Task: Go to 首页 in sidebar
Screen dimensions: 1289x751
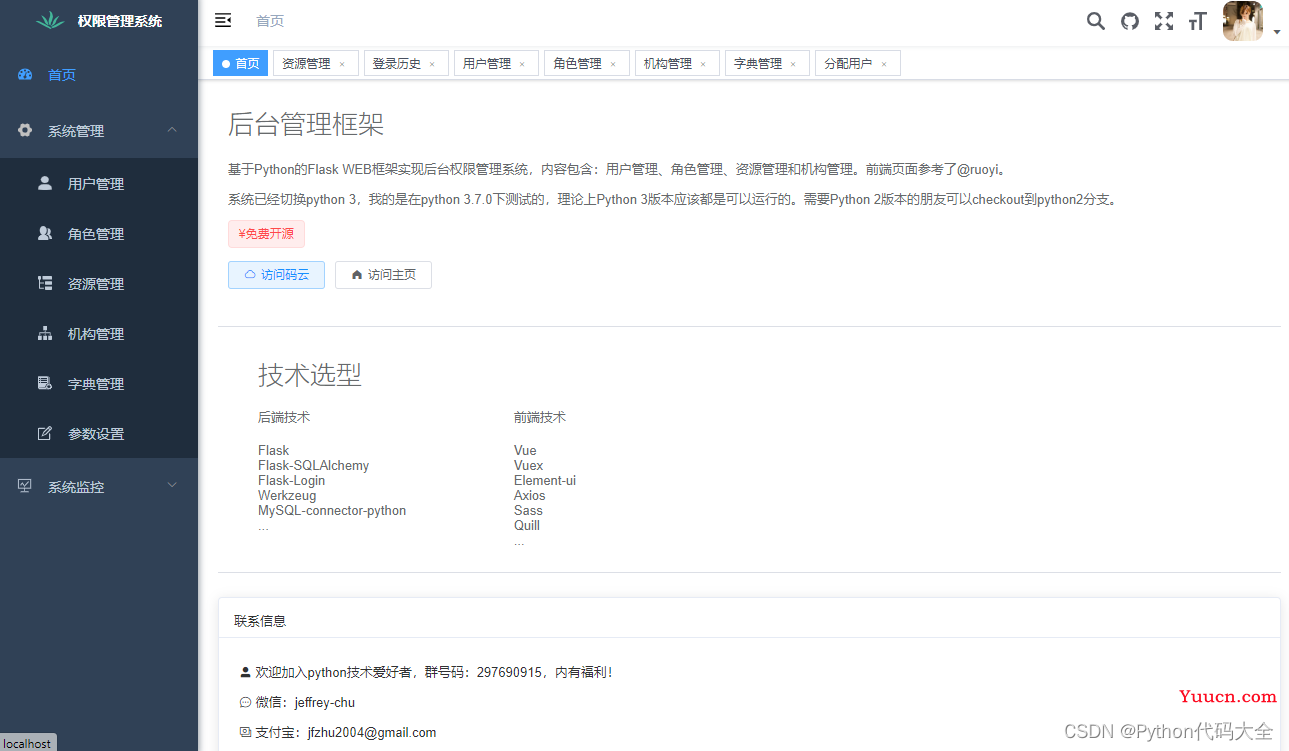Action: tap(99, 75)
